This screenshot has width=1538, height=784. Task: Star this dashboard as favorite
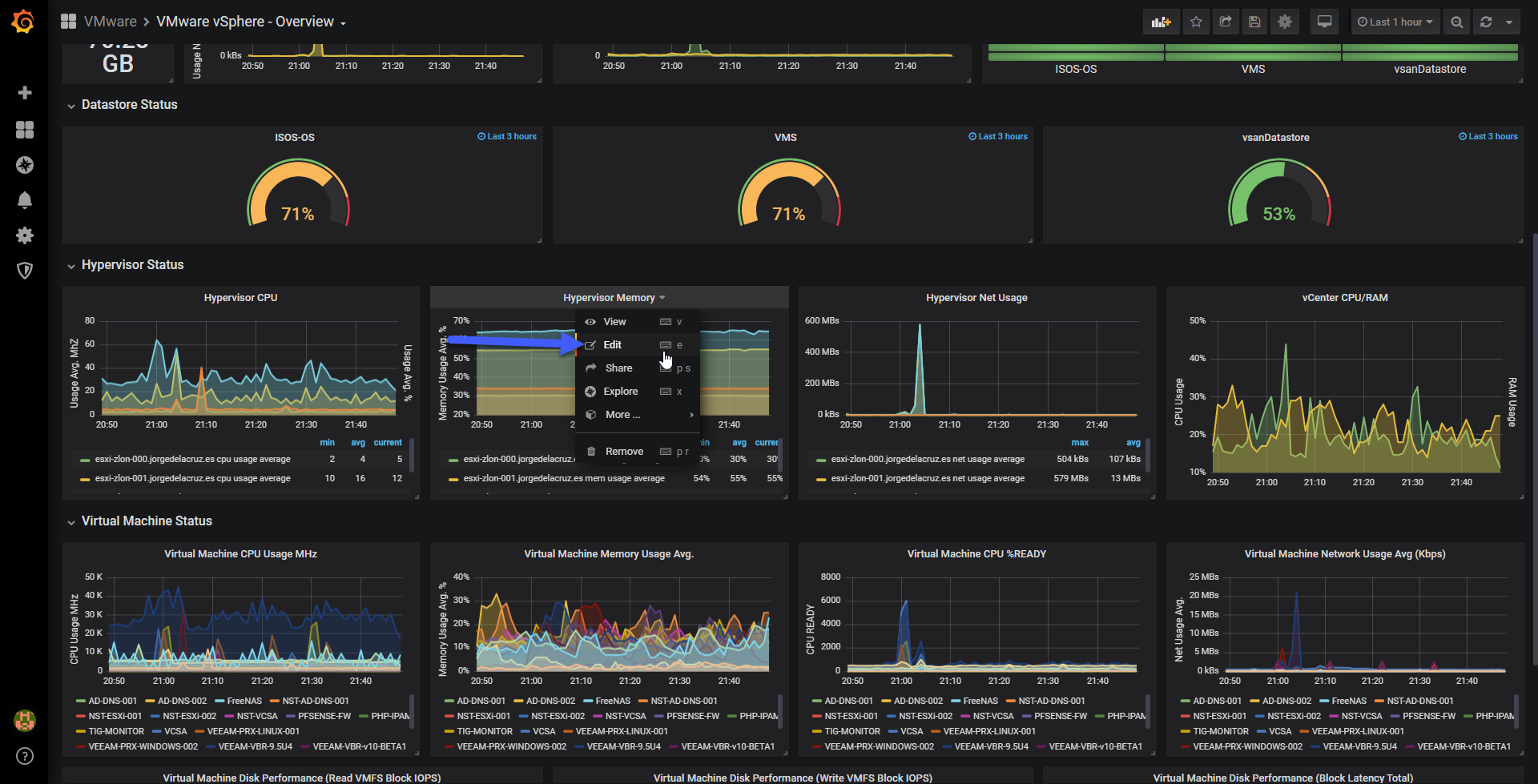click(x=1196, y=22)
